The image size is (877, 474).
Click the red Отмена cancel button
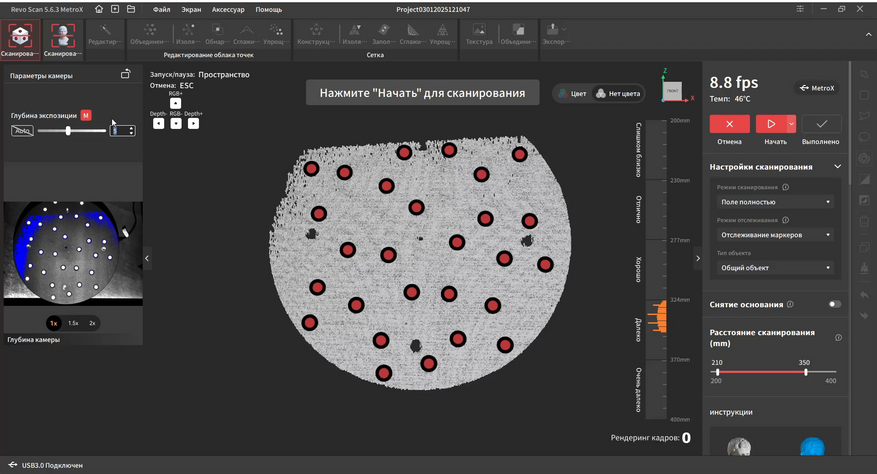coord(730,124)
